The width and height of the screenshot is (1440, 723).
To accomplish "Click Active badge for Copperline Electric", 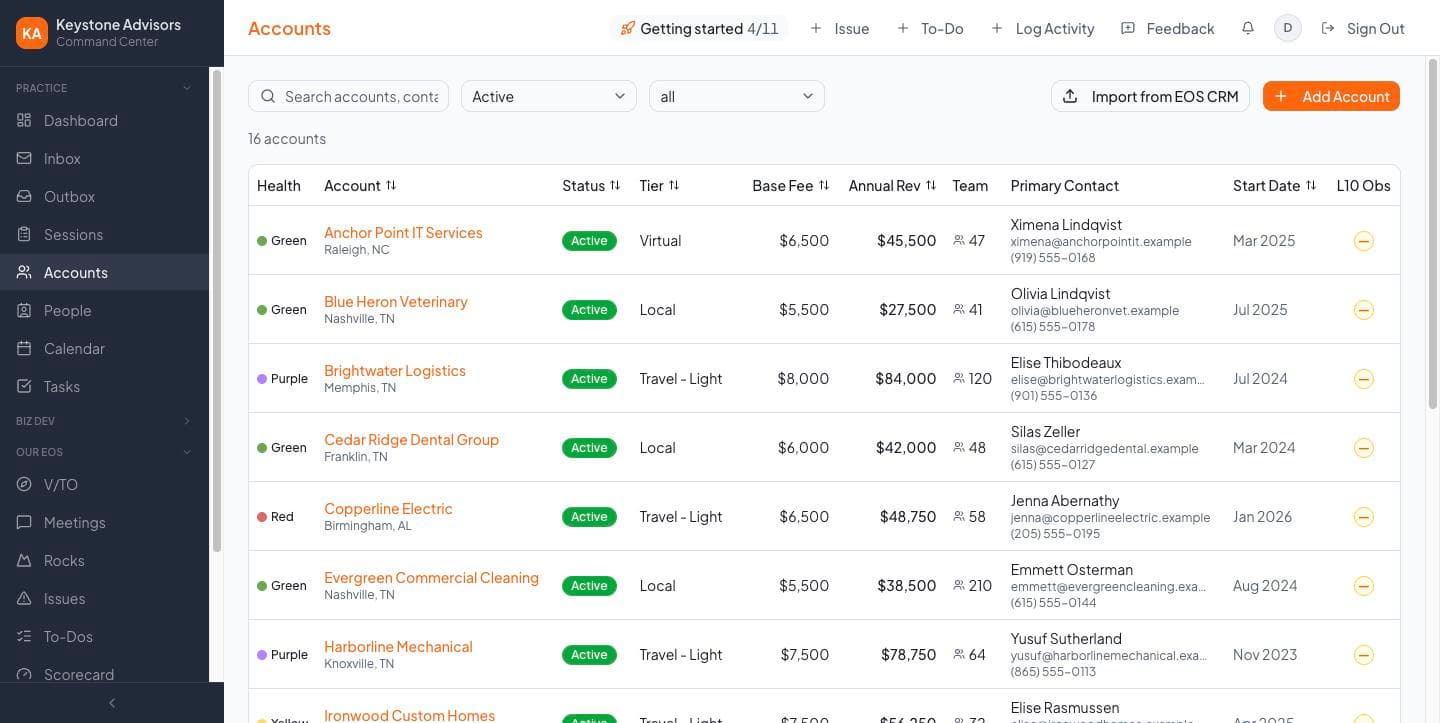I will coord(589,517).
